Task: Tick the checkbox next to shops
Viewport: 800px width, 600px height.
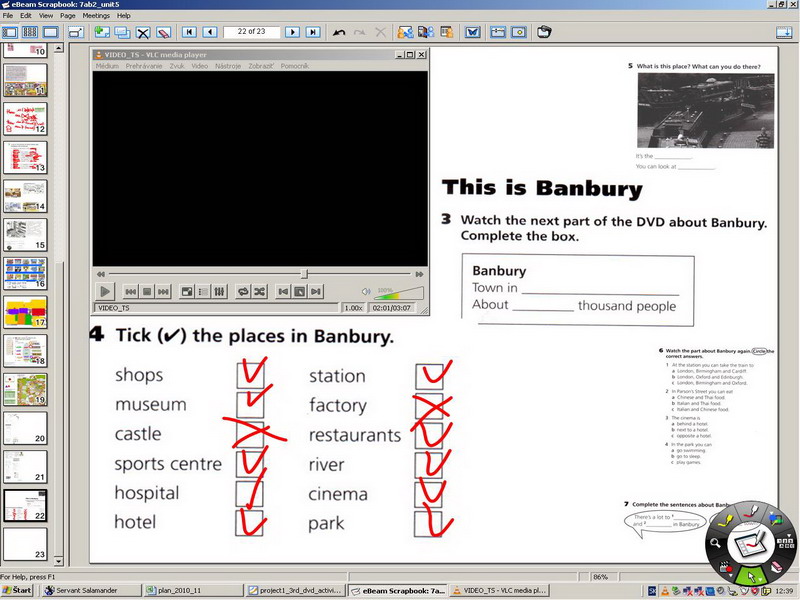Action: 251,374
